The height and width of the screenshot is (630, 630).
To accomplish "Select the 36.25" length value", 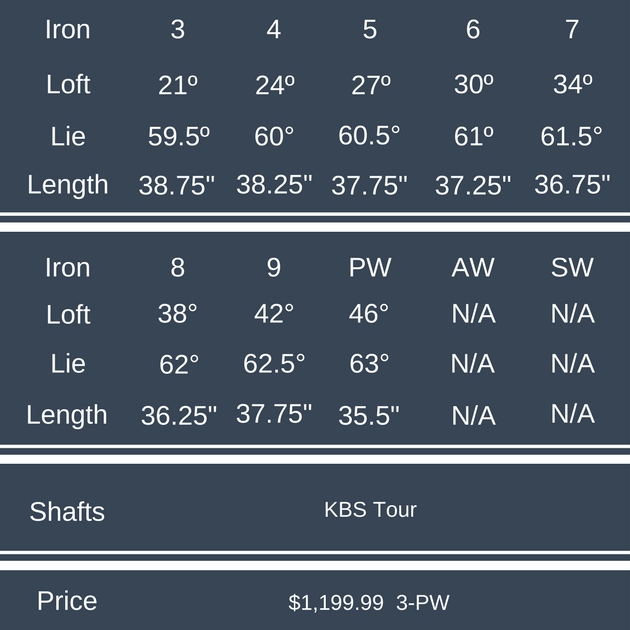I will [x=178, y=415].
